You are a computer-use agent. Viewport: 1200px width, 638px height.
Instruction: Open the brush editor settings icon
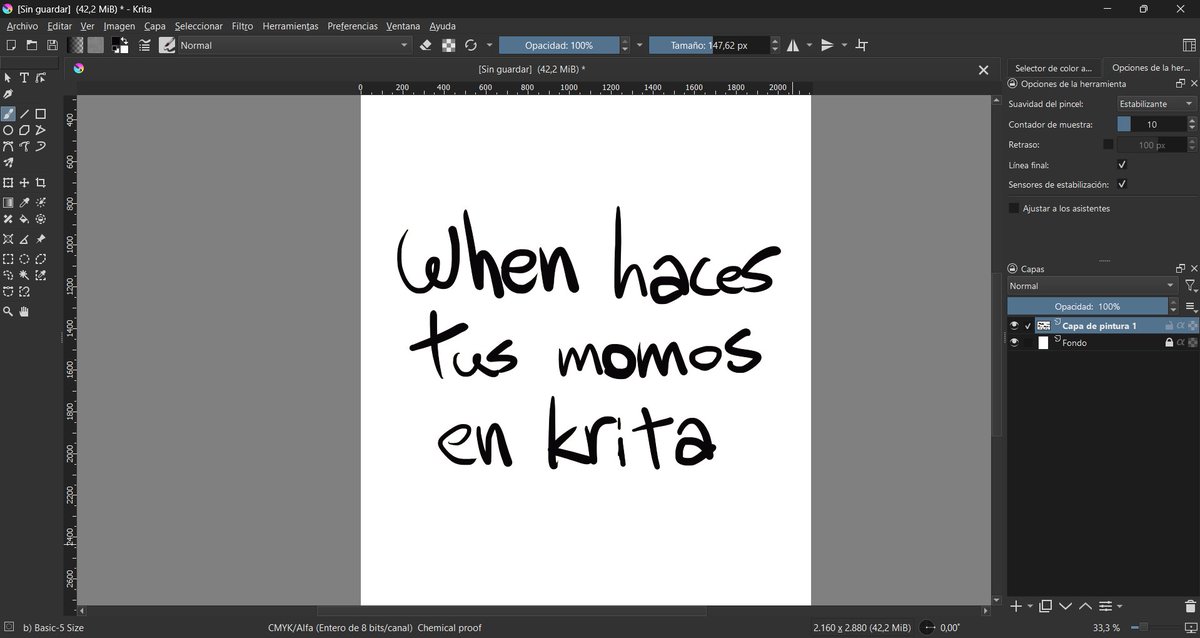[145, 45]
